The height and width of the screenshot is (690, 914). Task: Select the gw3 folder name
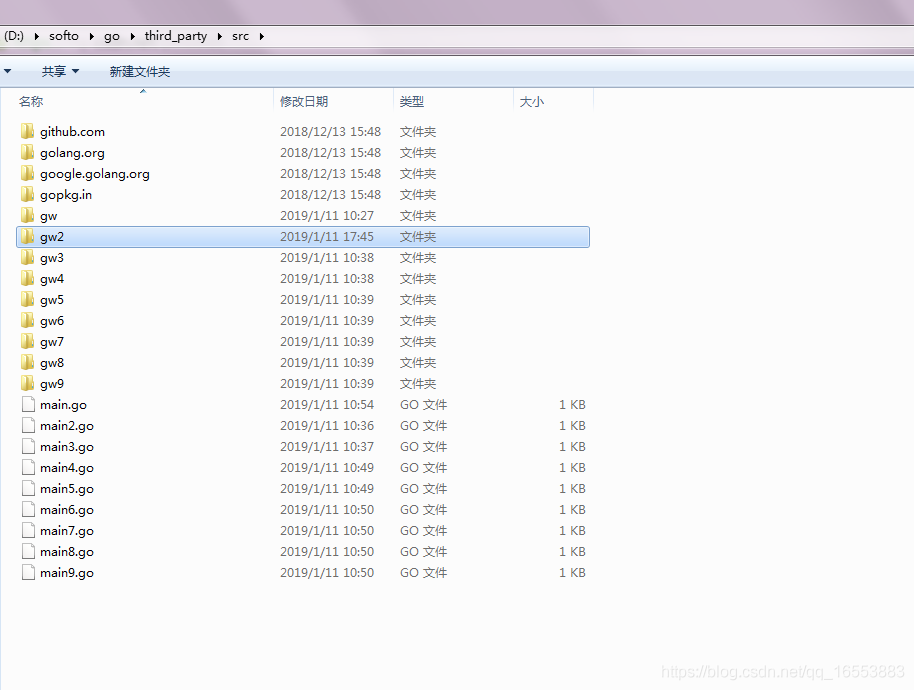pyautogui.click(x=52, y=258)
